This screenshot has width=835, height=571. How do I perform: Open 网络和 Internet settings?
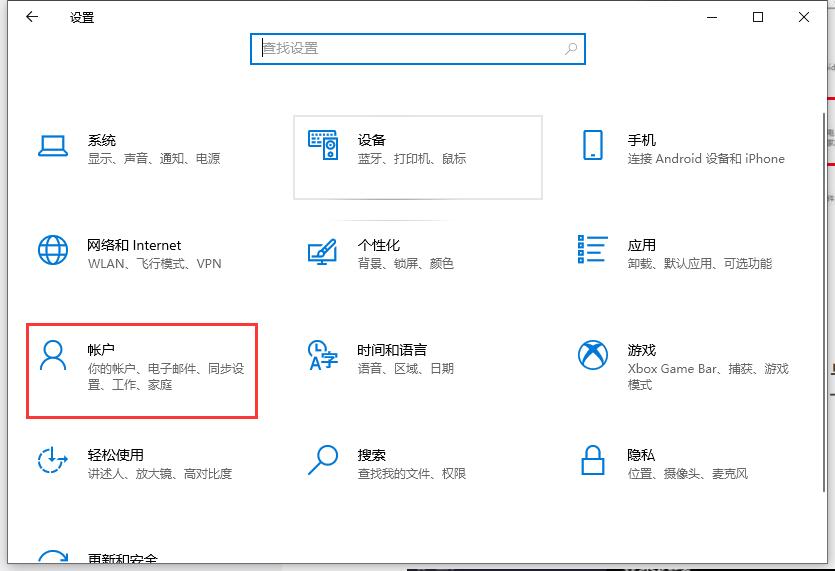click(x=134, y=246)
